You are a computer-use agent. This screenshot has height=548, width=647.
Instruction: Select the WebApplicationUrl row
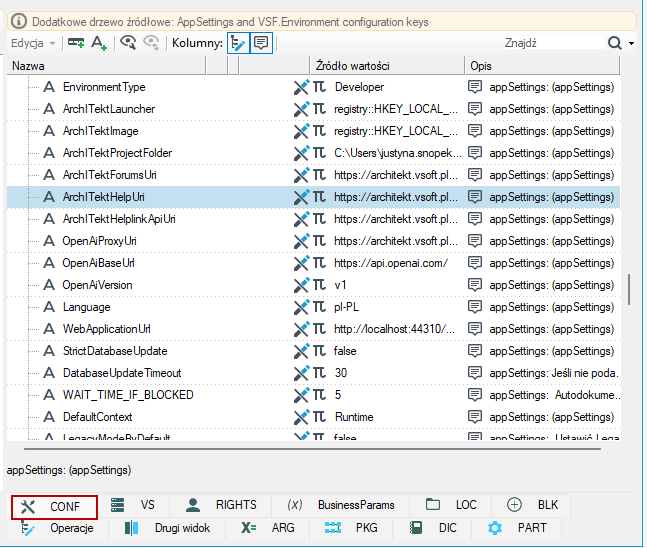tap(313, 329)
